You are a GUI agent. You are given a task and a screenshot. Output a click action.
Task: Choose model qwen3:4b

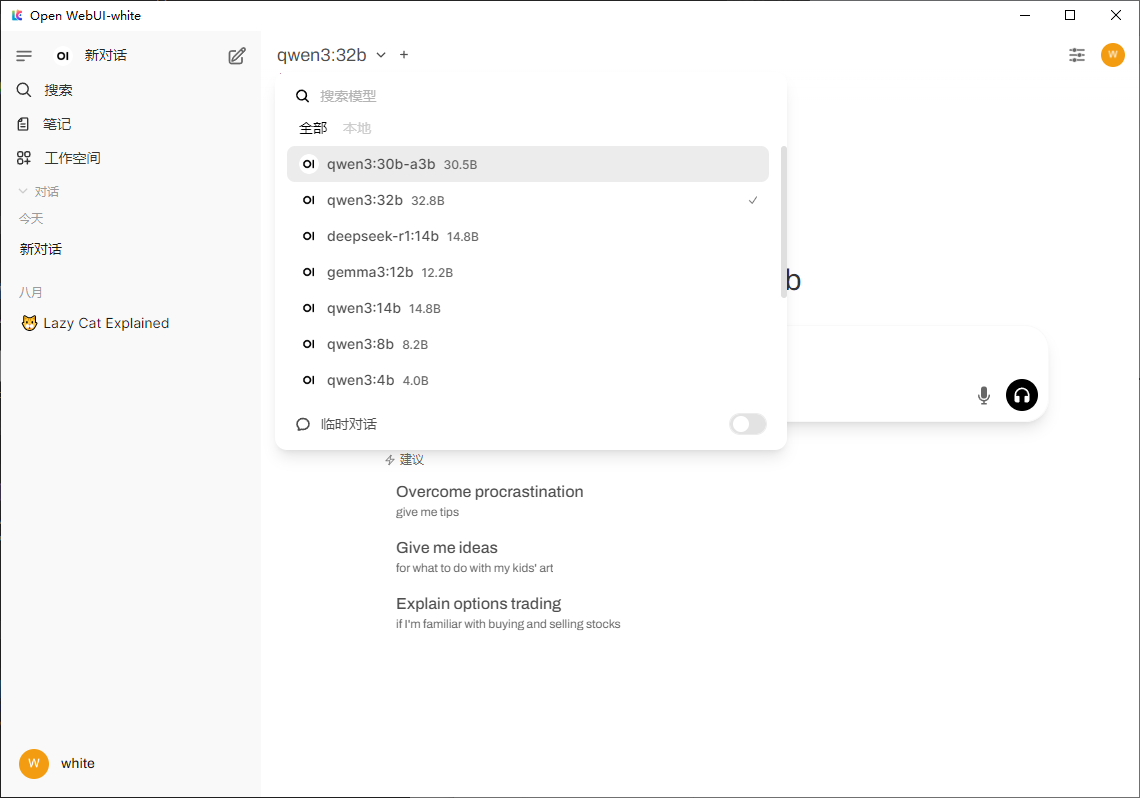(x=528, y=380)
